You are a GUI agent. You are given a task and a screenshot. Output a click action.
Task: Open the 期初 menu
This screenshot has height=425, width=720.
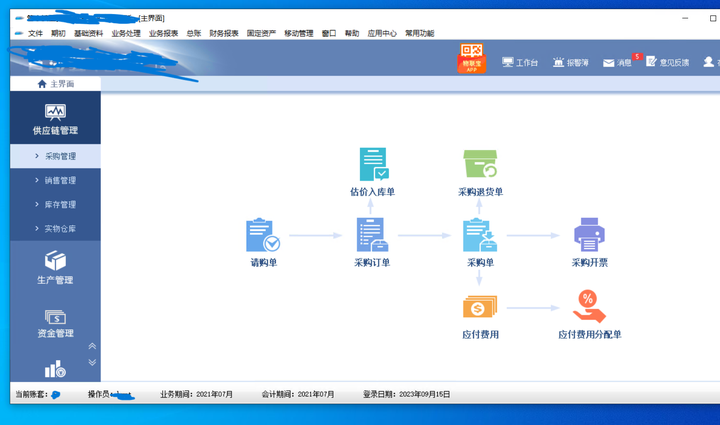(58, 33)
